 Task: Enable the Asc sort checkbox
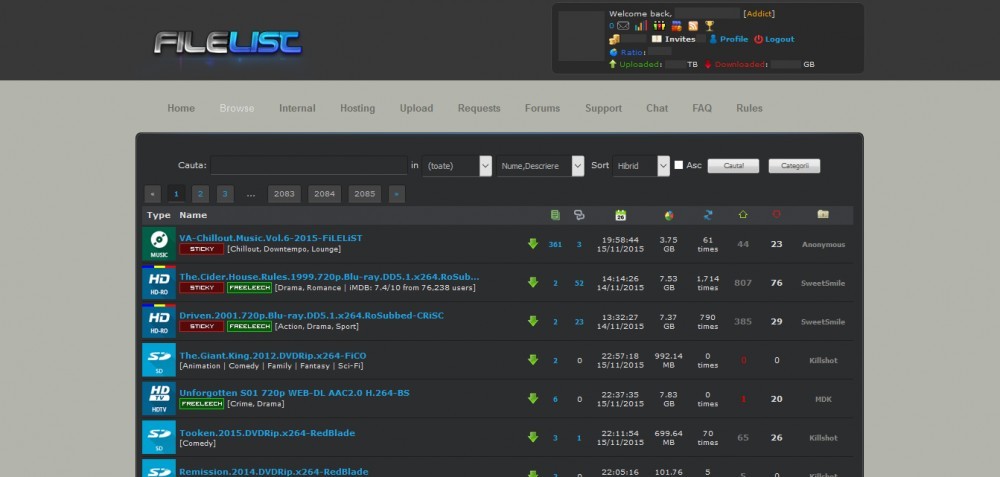[x=679, y=165]
